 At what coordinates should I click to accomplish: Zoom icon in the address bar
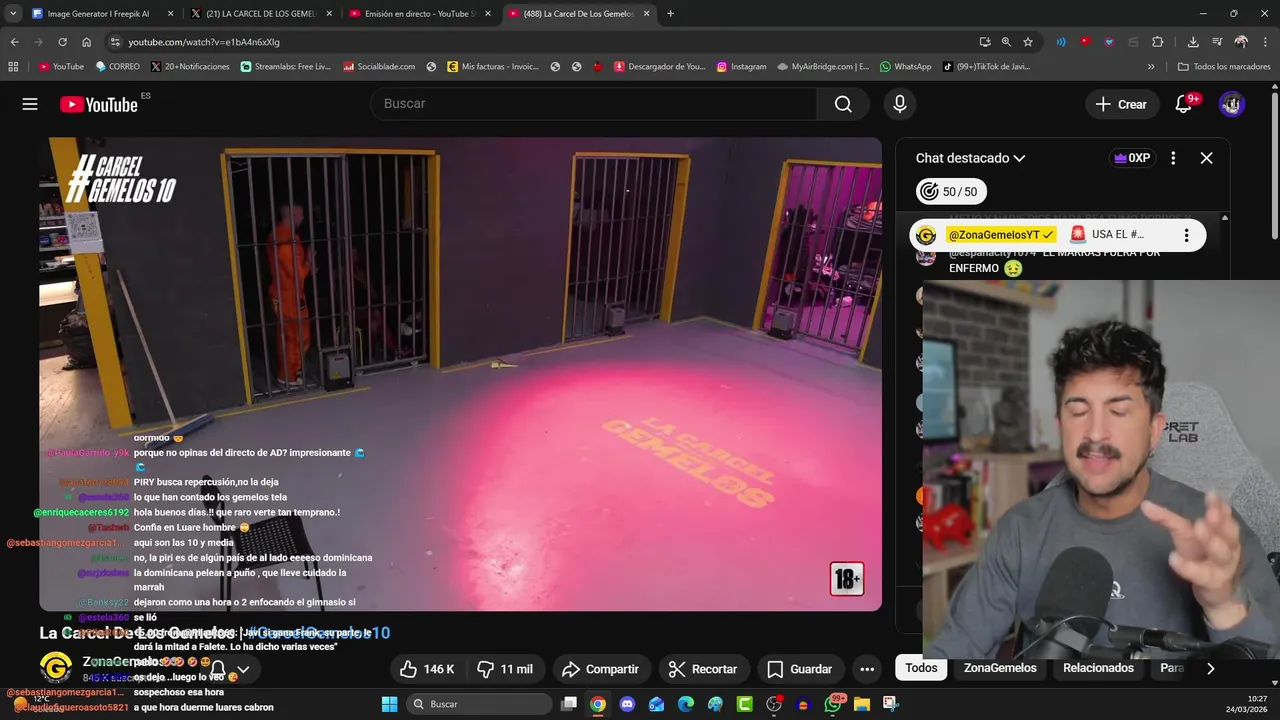click(1006, 42)
